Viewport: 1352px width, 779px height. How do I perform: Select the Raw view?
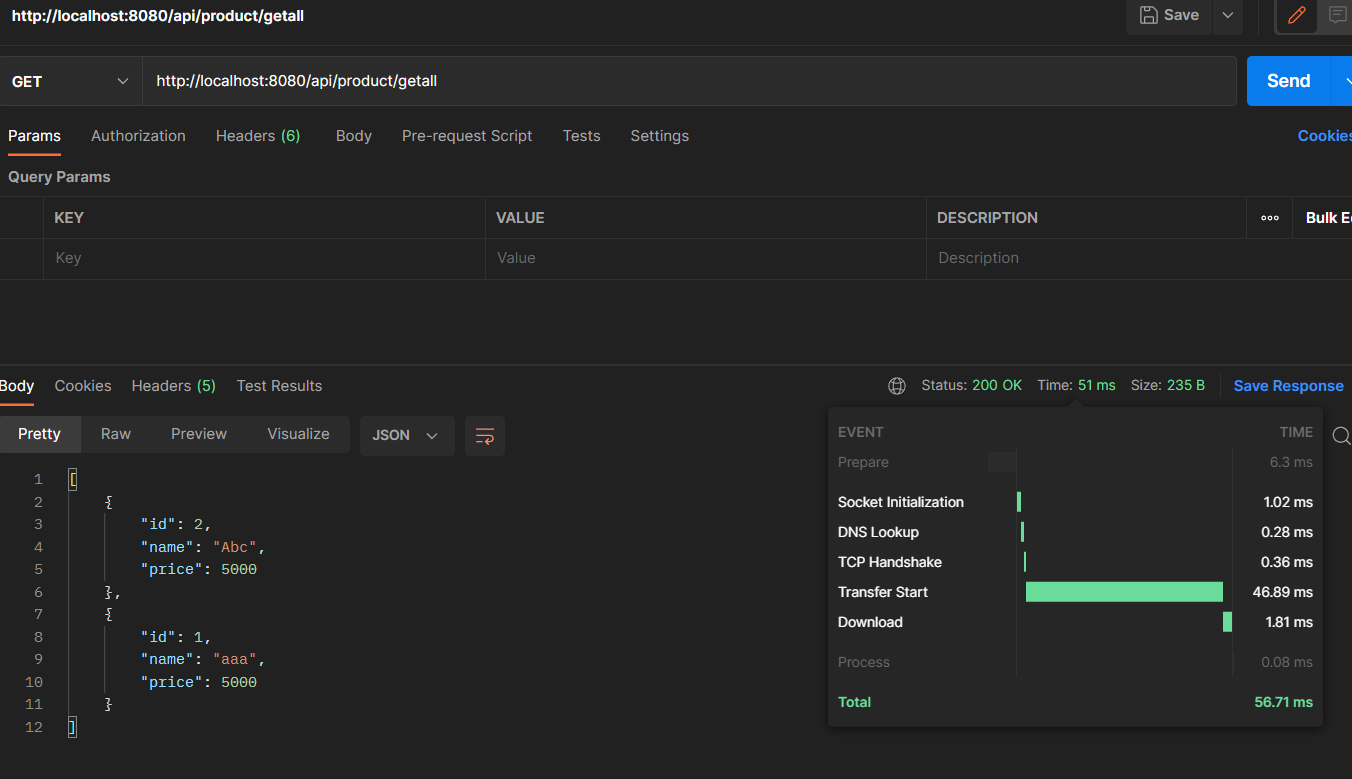tap(116, 434)
